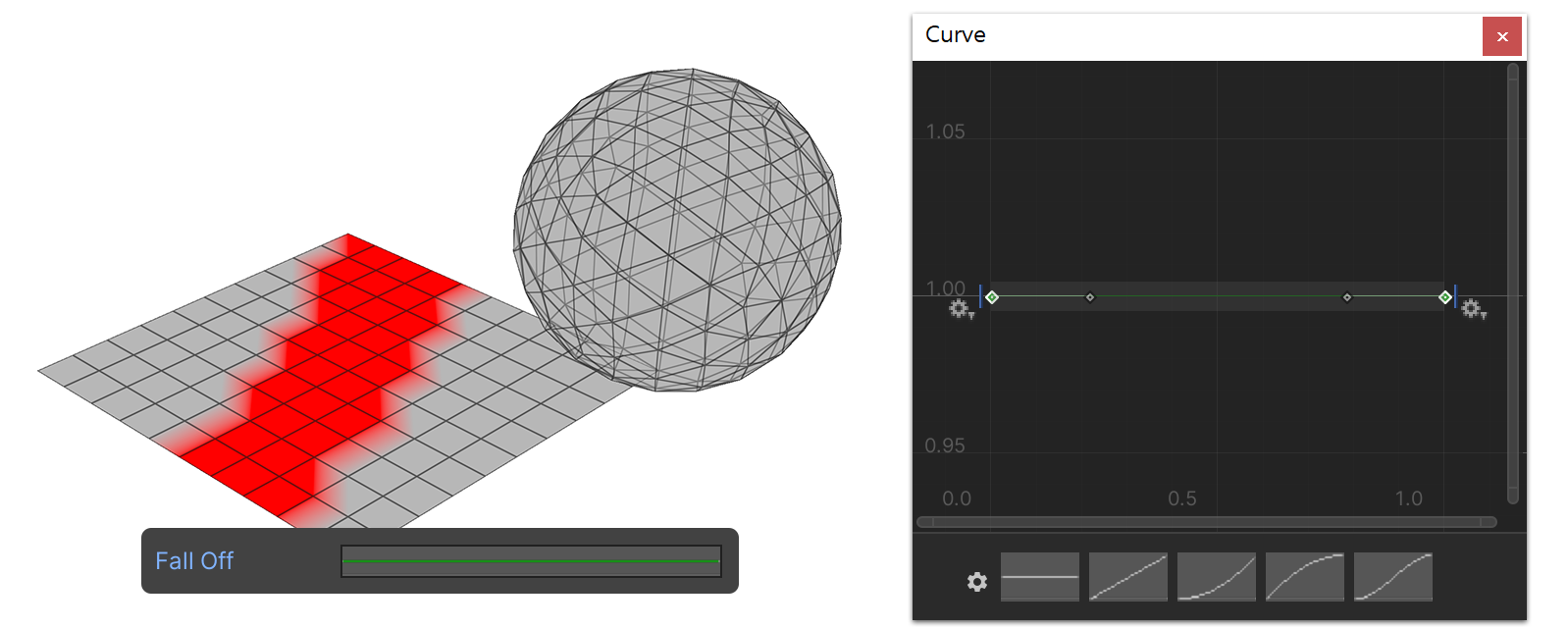Viewport: 1568px width, 628px height.
Task: Select the ease-out curve preset
Action: tap(1304, 577)
